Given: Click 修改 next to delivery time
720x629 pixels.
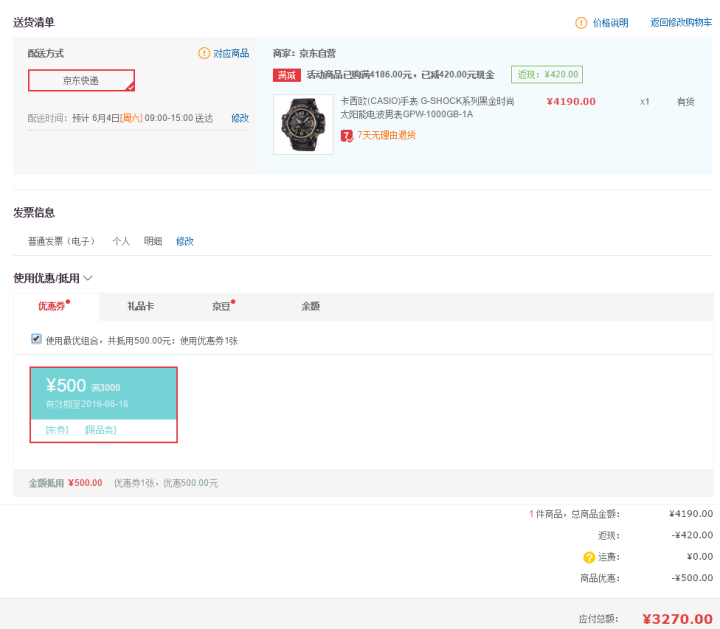Looking at the screenshot, I should coord(240,118).
